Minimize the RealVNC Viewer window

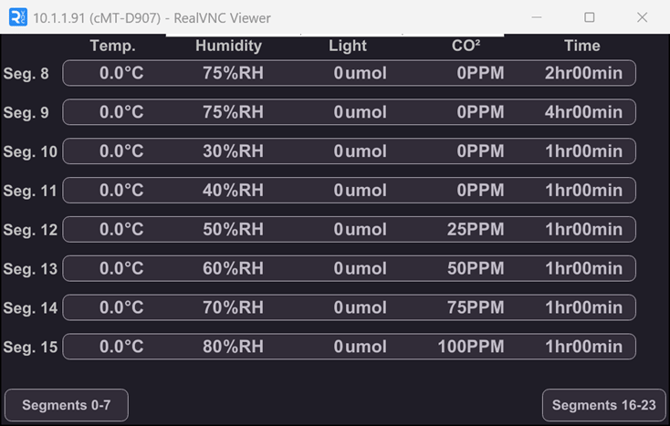pos(539,17)
